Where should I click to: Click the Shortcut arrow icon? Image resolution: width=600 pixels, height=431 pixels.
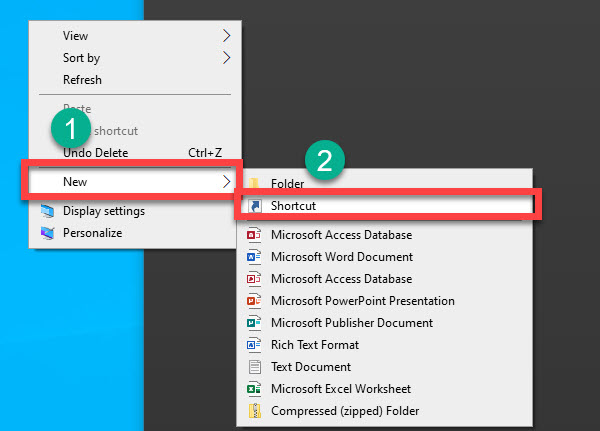point(254,206)
